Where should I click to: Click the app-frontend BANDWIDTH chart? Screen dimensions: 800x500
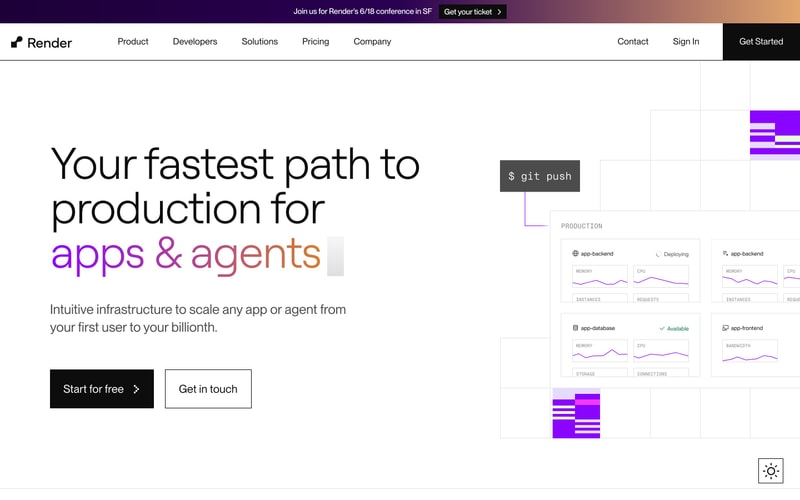749,351
